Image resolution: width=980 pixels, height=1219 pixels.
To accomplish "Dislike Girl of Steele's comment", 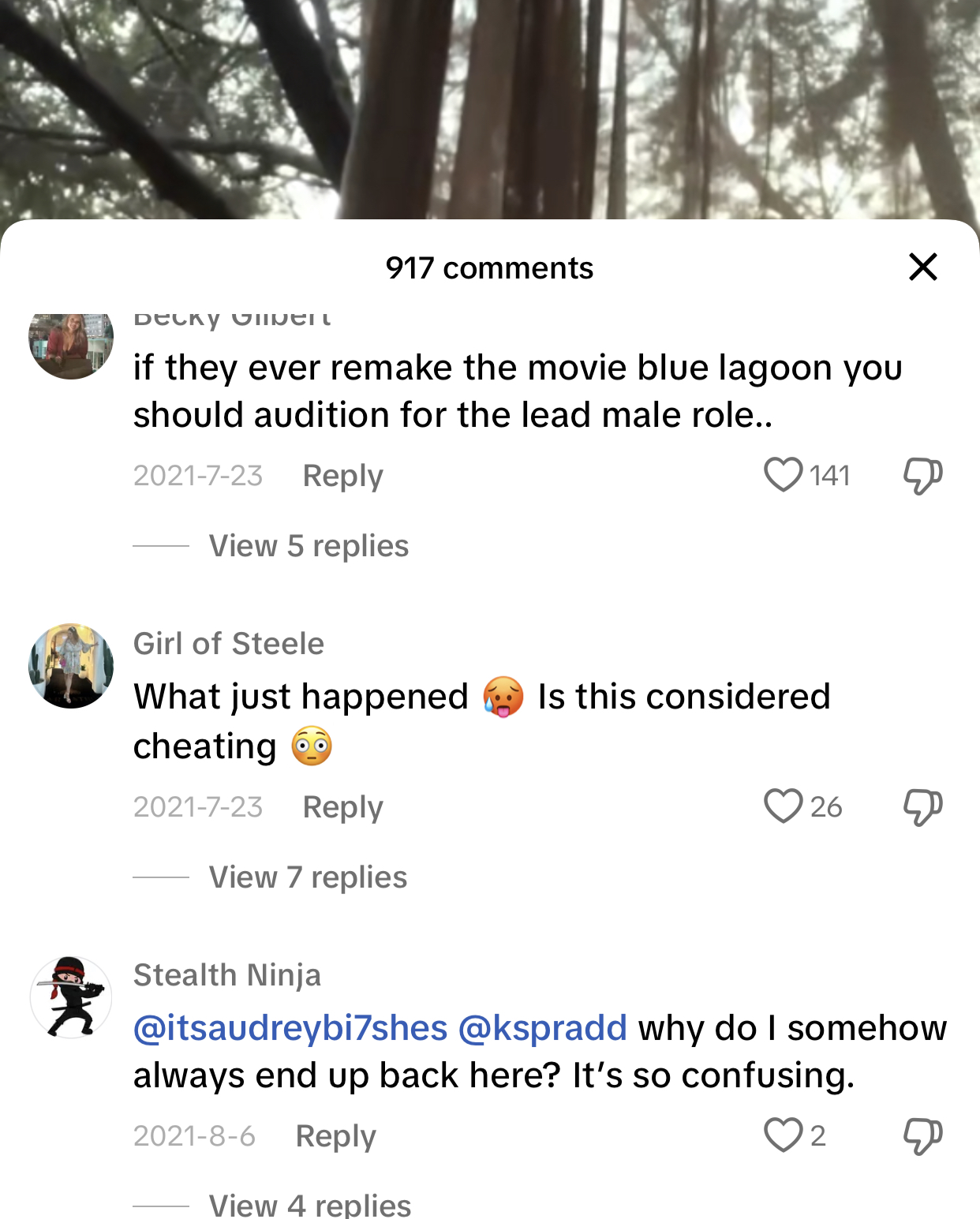I will pos(922,807).
